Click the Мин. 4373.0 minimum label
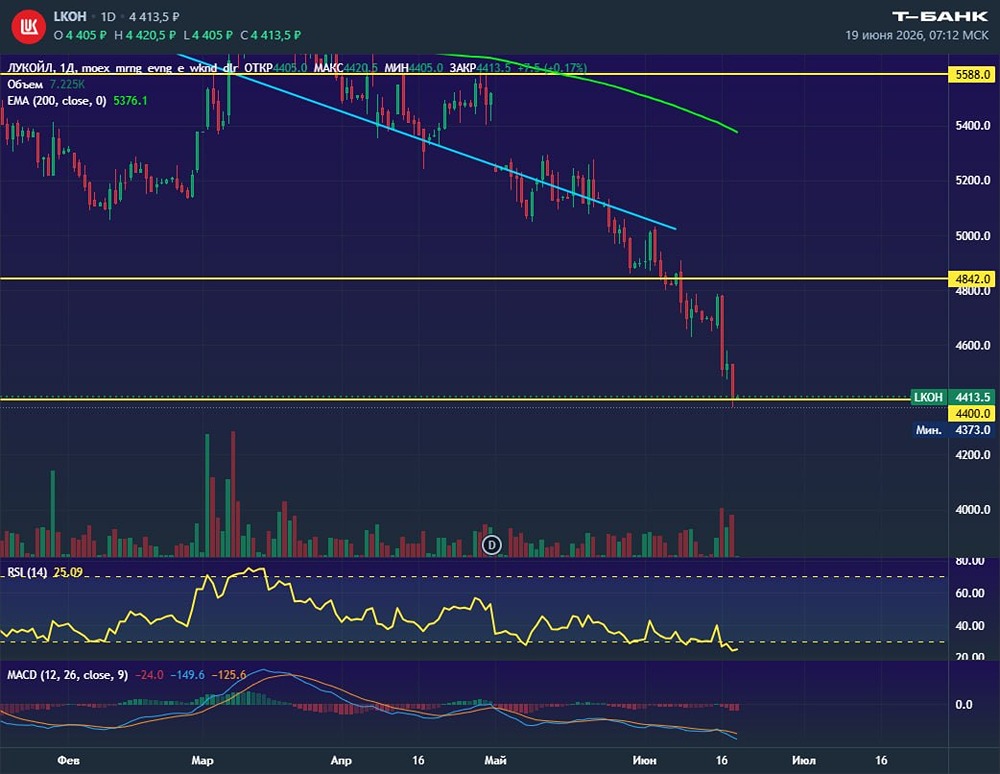Screen dimensions: 1000x774 (952, 430)
